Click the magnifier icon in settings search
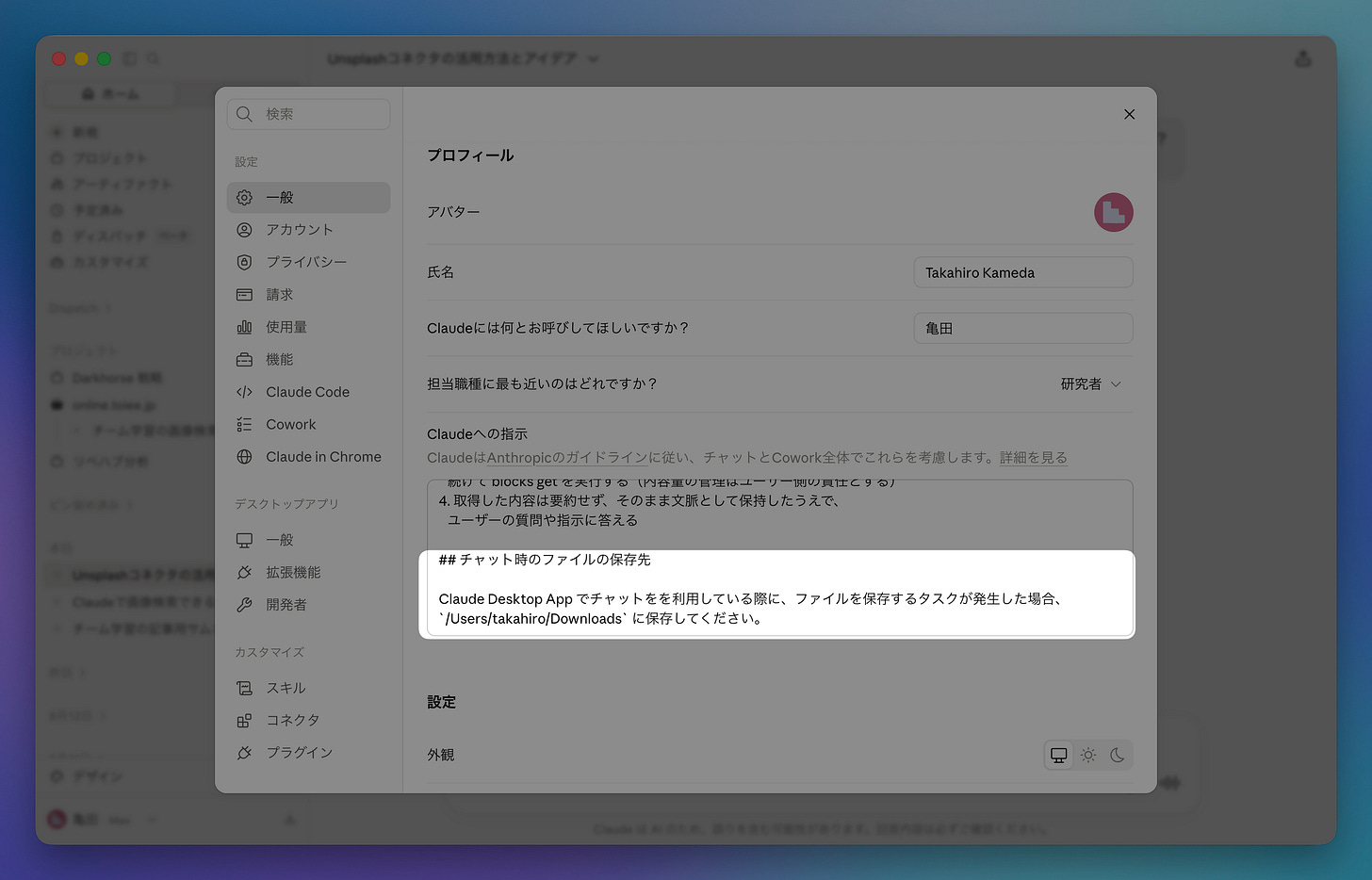Viewport: 1372px width, 880px height. [244, 114]
